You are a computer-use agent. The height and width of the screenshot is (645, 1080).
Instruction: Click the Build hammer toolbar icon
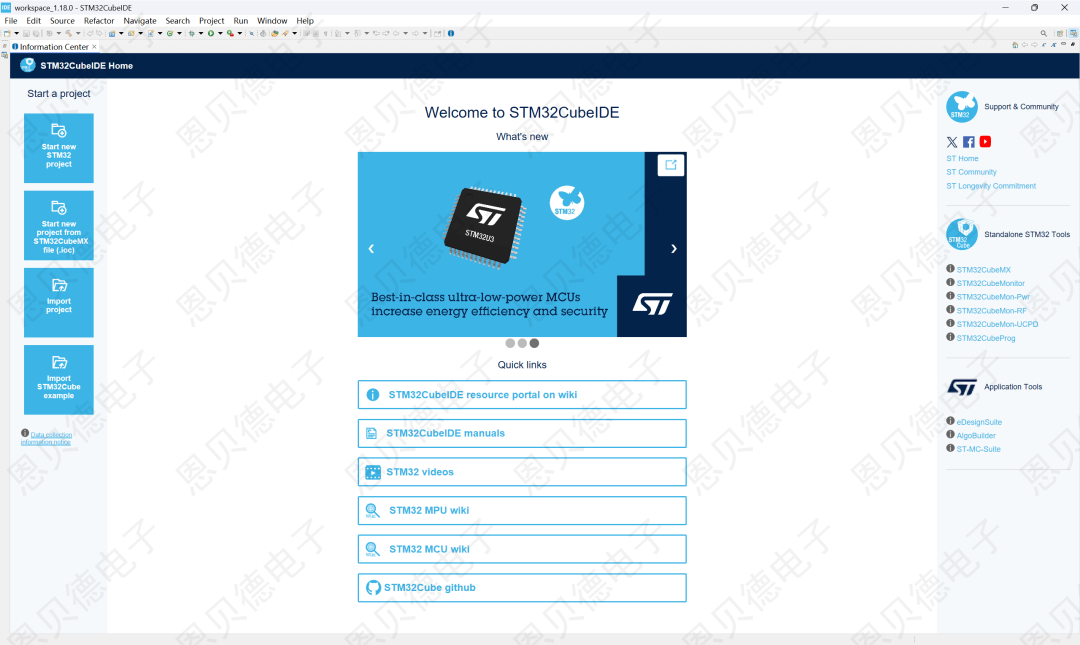(69, 33)
